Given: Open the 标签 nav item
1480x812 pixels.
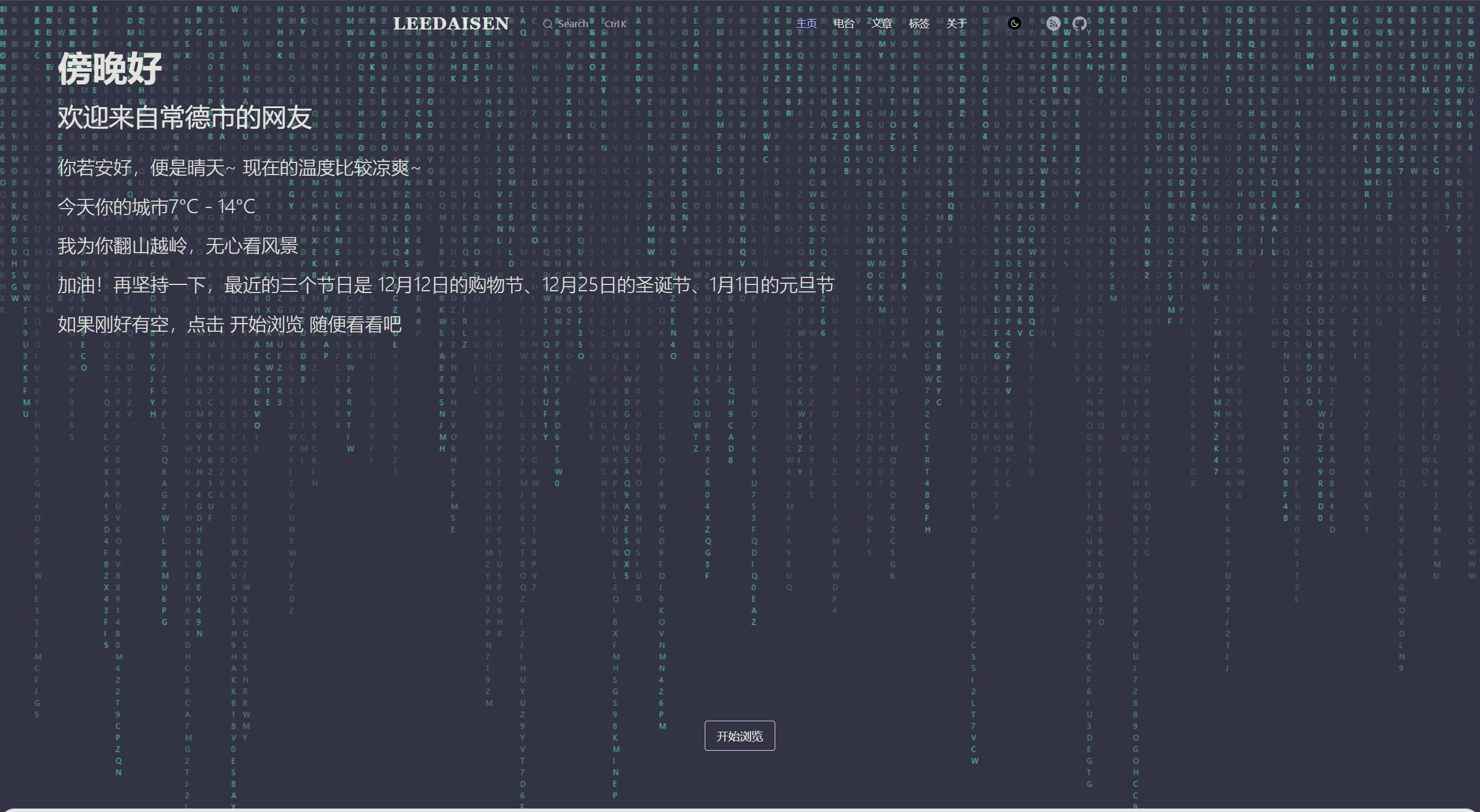Looking at the screenshot, I should (x=919, y=23).
